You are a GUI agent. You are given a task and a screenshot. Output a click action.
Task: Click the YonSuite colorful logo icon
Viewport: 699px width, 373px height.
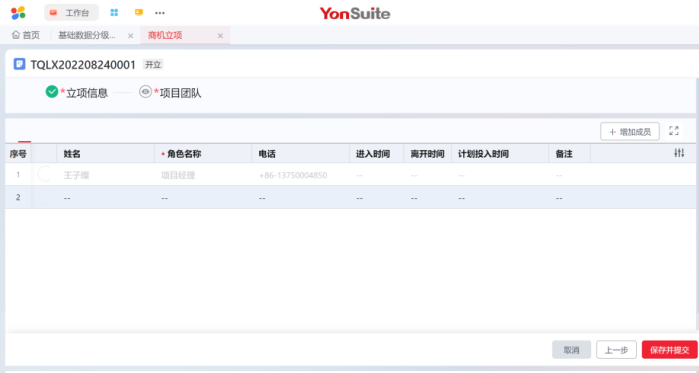pyautogui.click(x=18, y=13)
